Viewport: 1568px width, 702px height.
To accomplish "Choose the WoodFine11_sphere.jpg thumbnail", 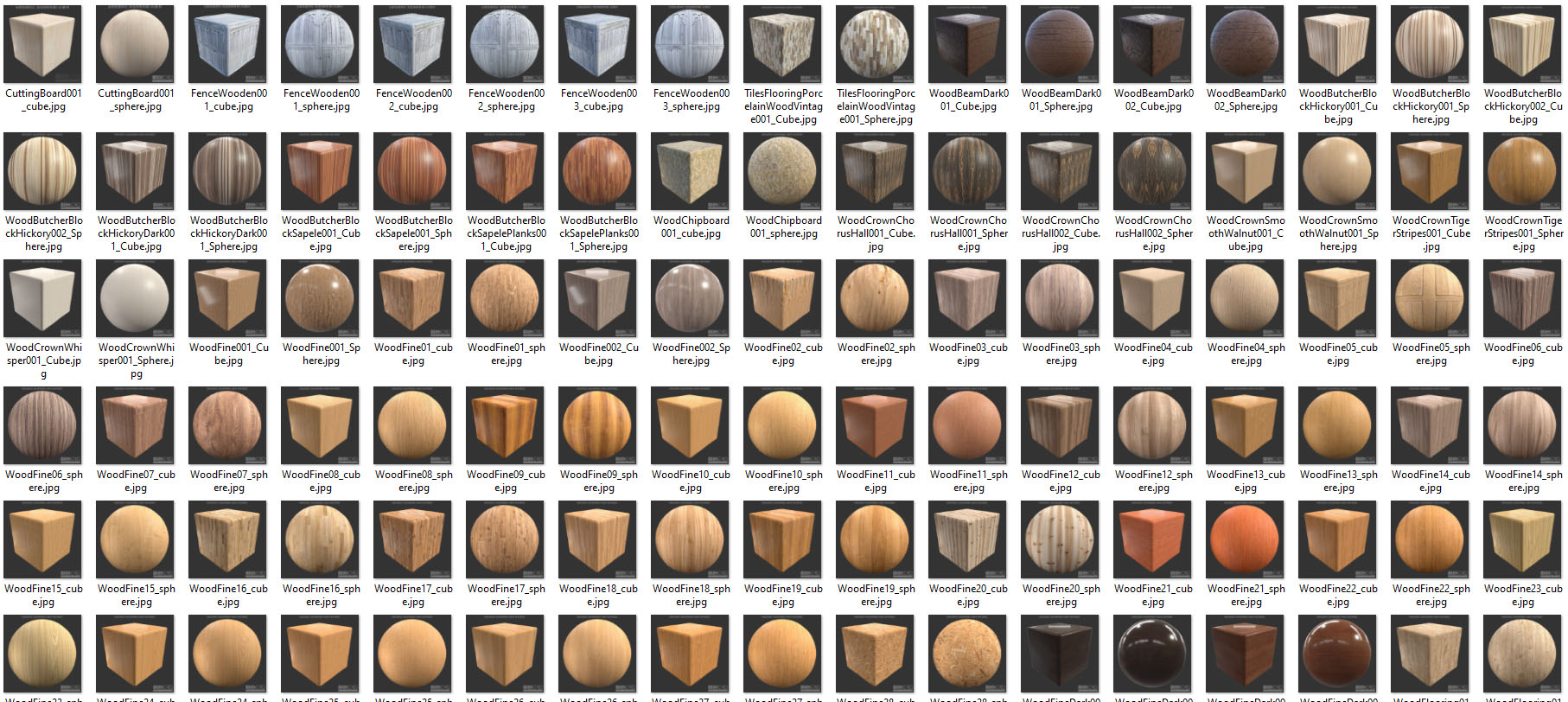I will [968, 425].
